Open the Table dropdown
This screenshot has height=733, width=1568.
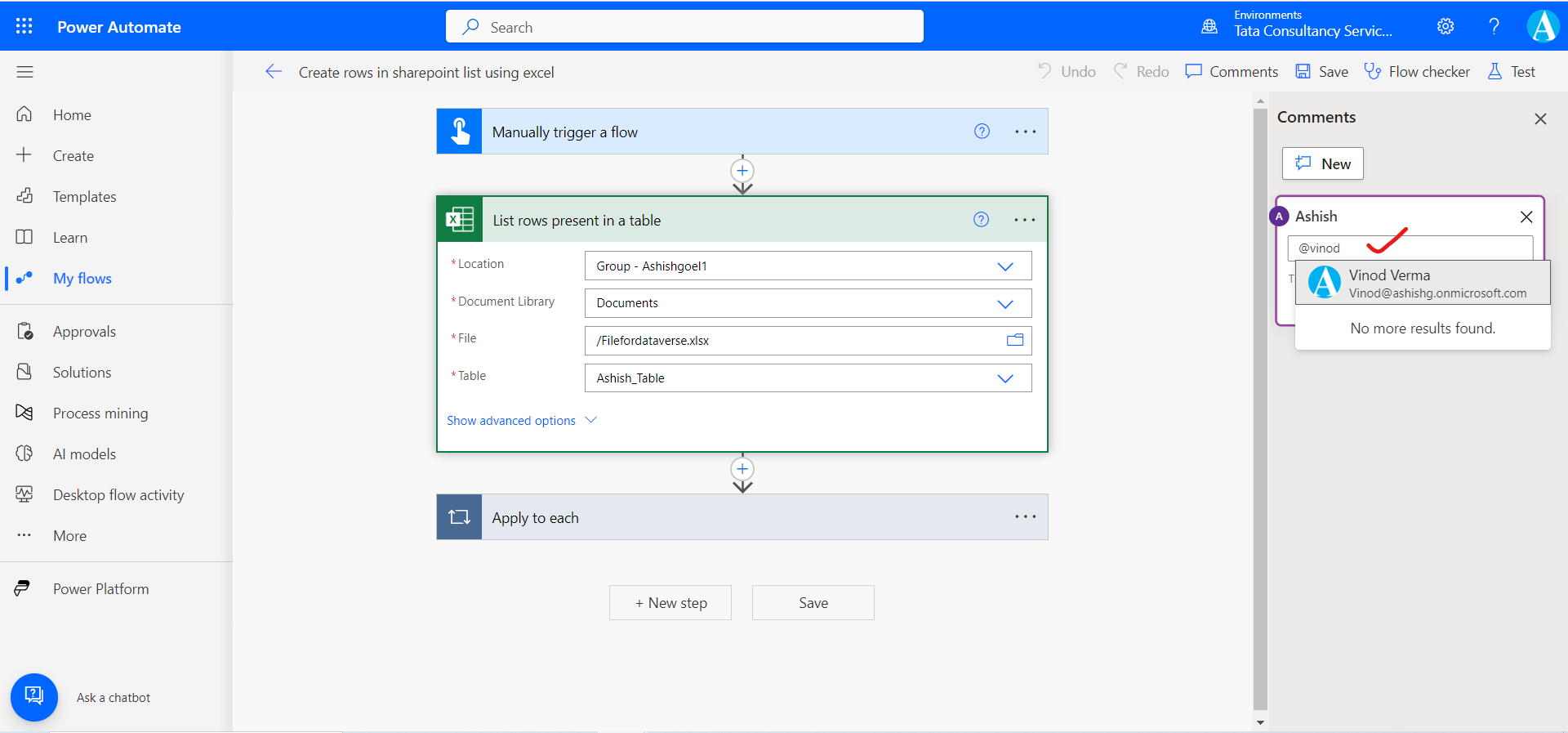[x=1004, y=378]
